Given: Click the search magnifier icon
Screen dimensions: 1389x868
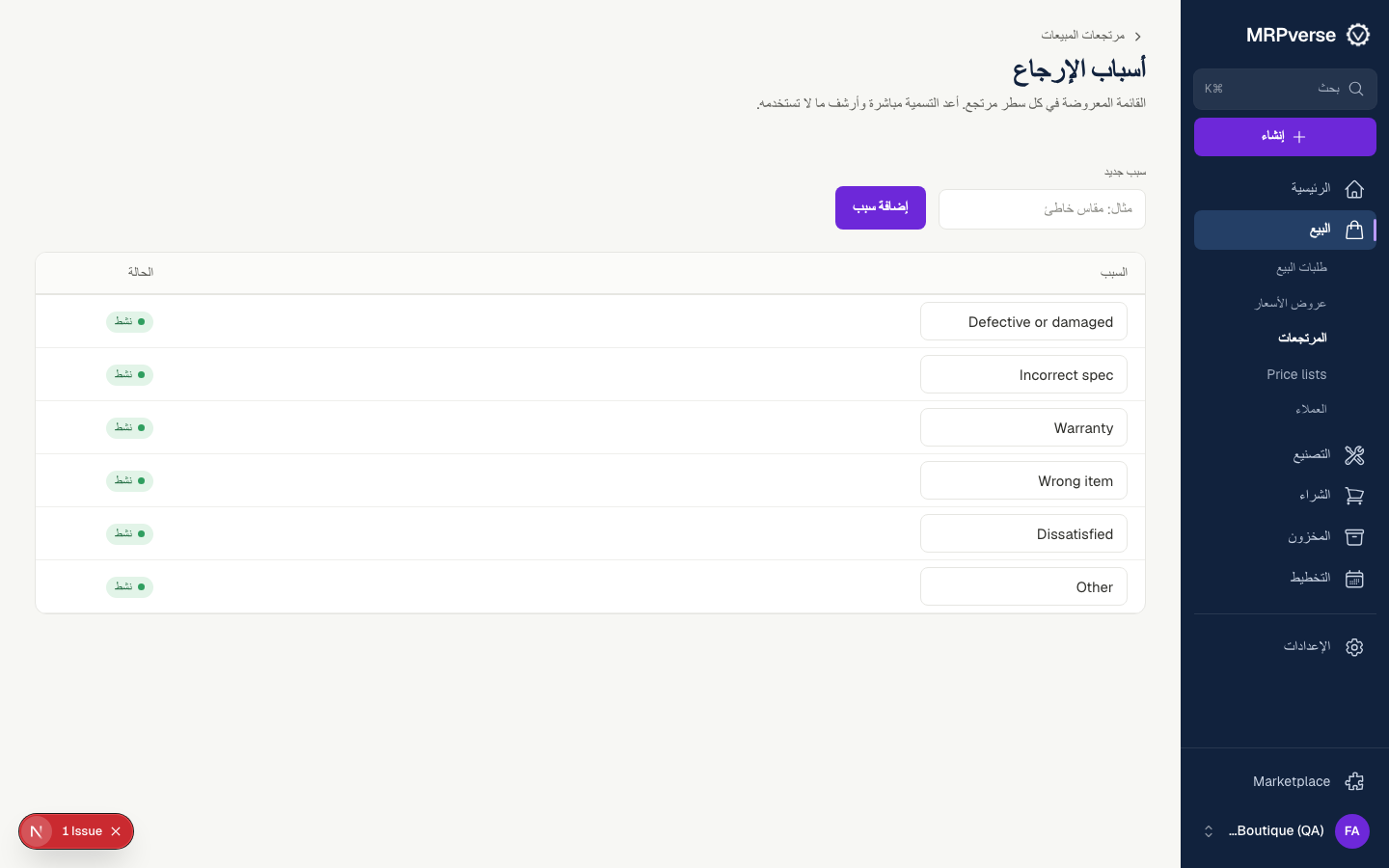Looking at the screenshot, I should [x=1356, y=89].
